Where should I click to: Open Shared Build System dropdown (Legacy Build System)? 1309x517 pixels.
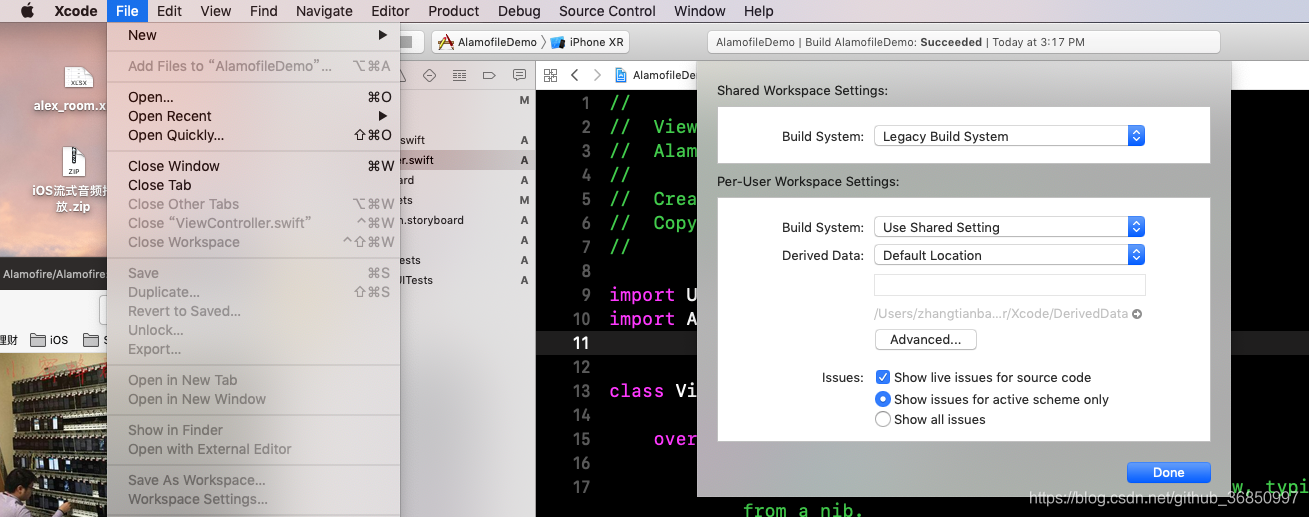point(1009,136)
